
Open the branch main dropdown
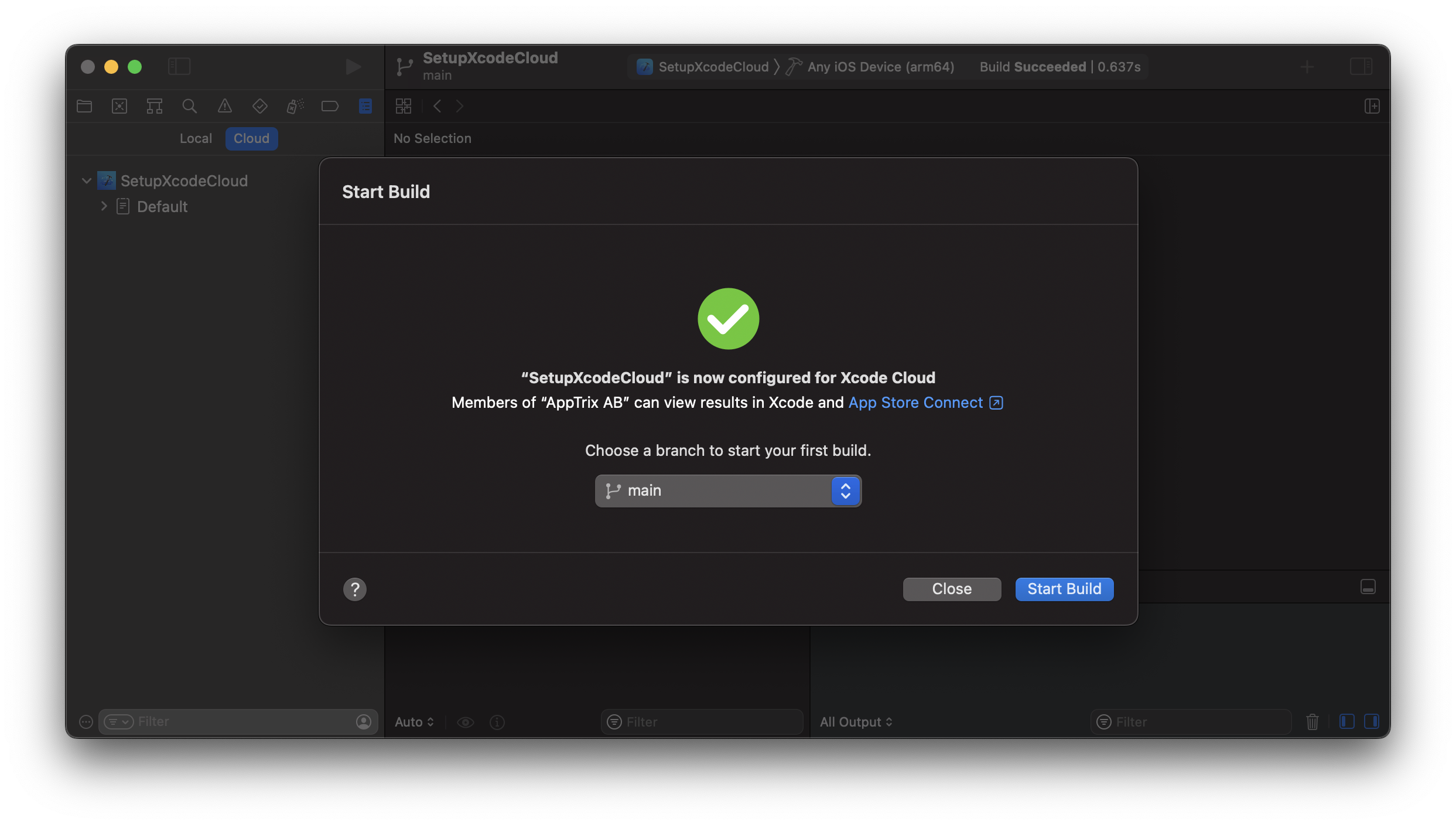(x=728, y=490)
